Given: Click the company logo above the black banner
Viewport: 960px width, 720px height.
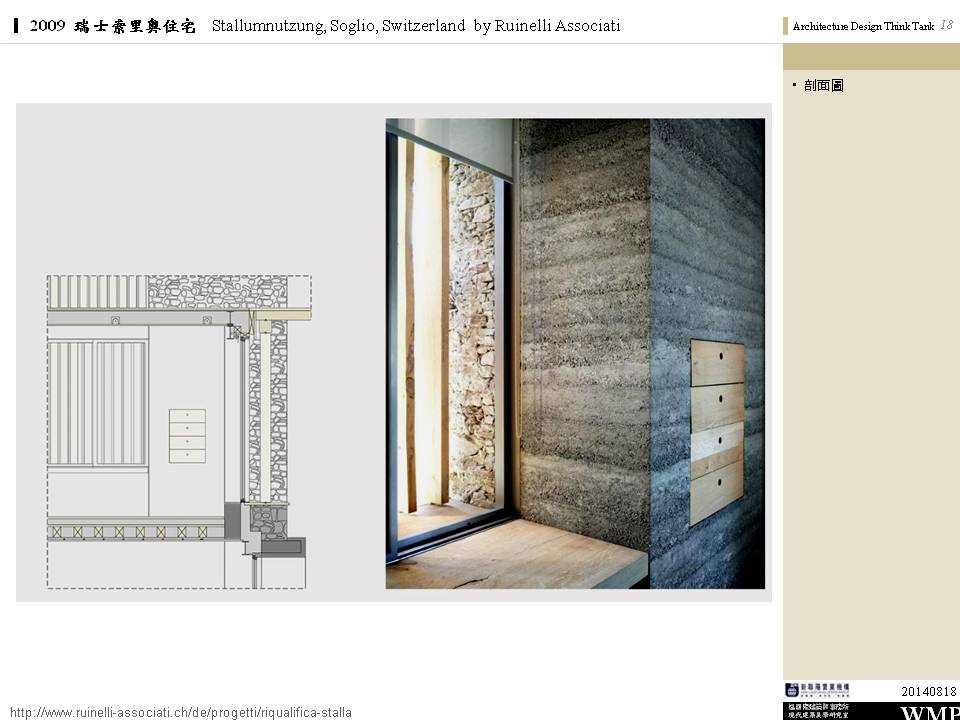Looking at the screenshot, I should point(817,690).
